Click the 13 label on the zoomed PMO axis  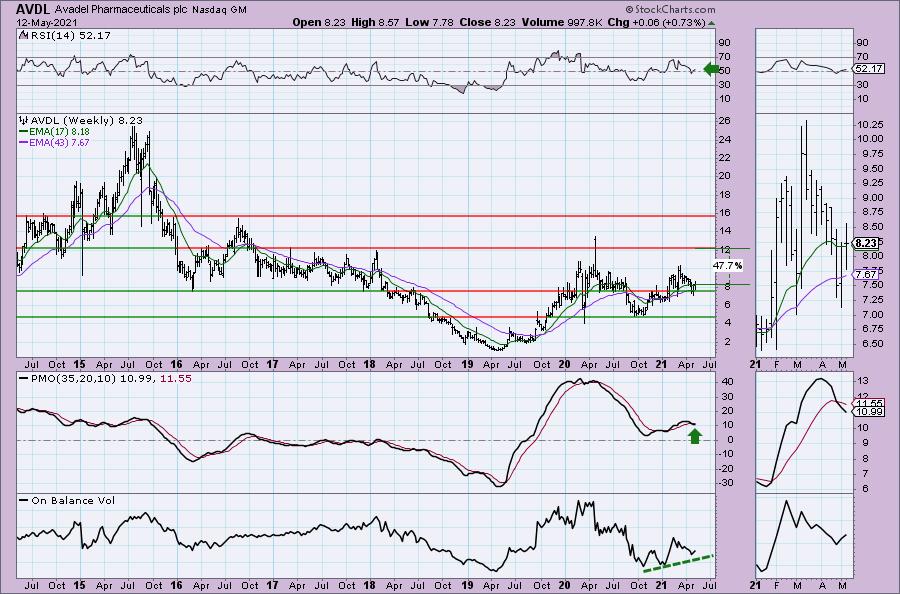863,381
